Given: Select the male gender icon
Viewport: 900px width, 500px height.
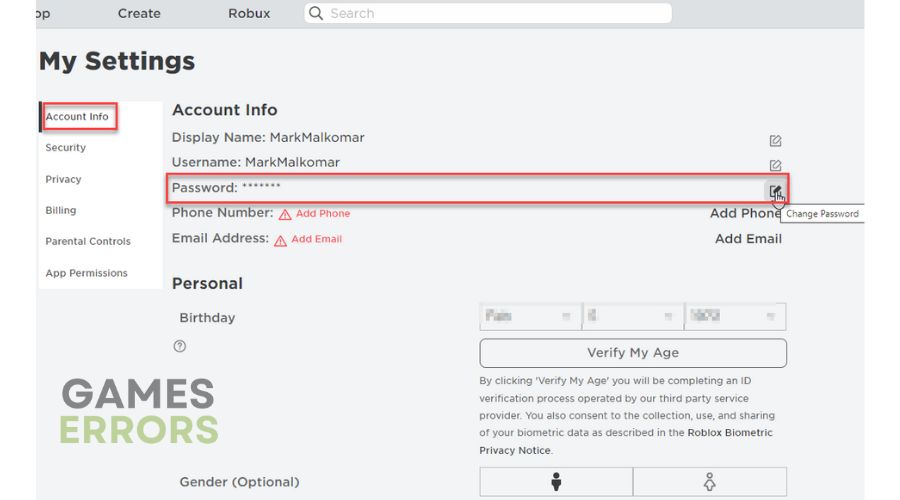Looking at the screenshot, I should coord(556,482).
